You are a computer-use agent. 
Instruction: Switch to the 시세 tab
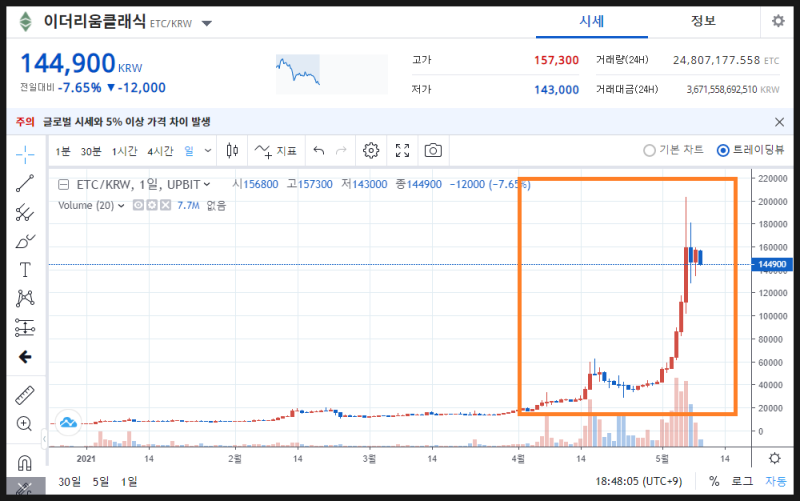click(x=591, y=21)
